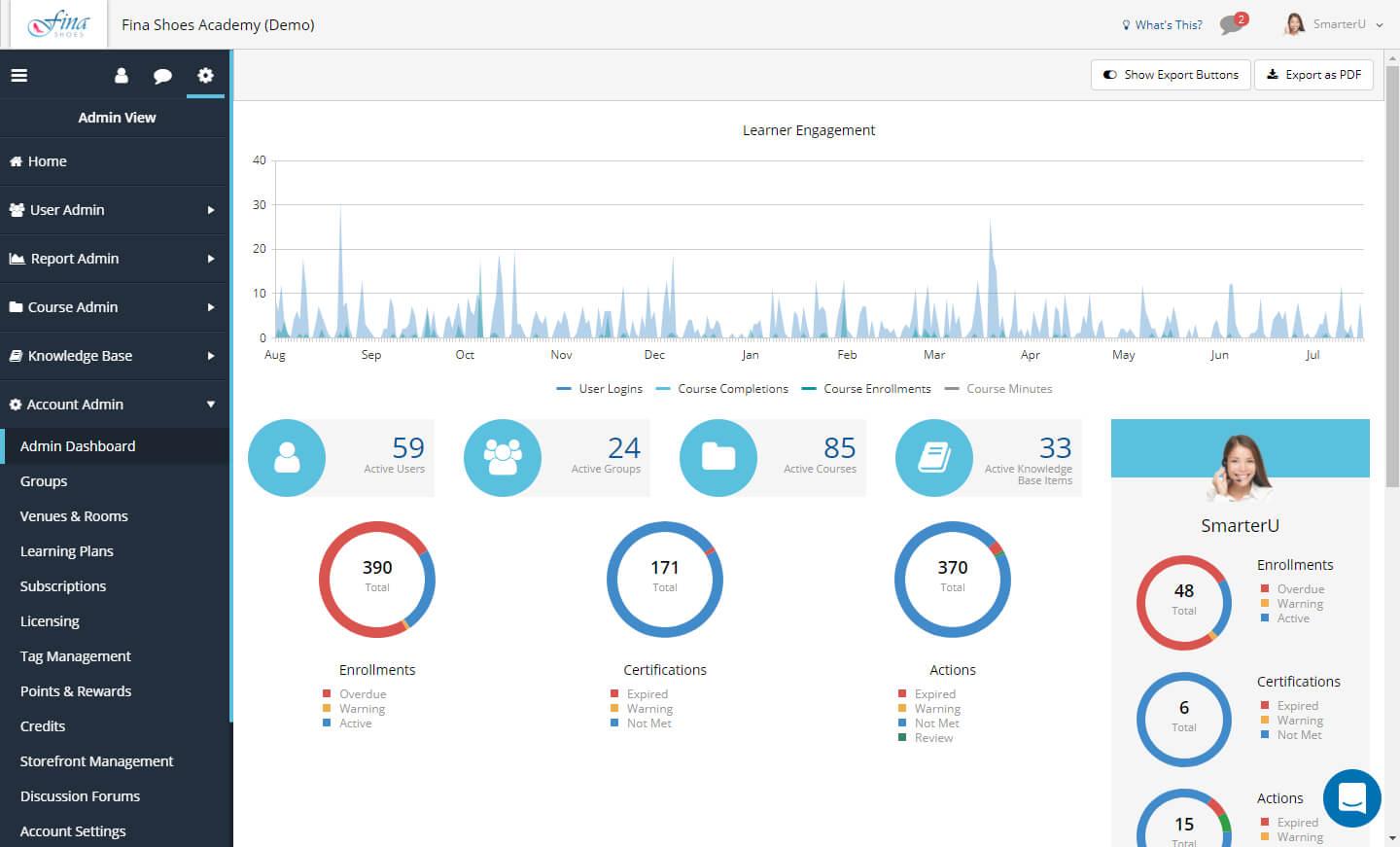Open the floating chat support widget

click(x=1352, y=798)
